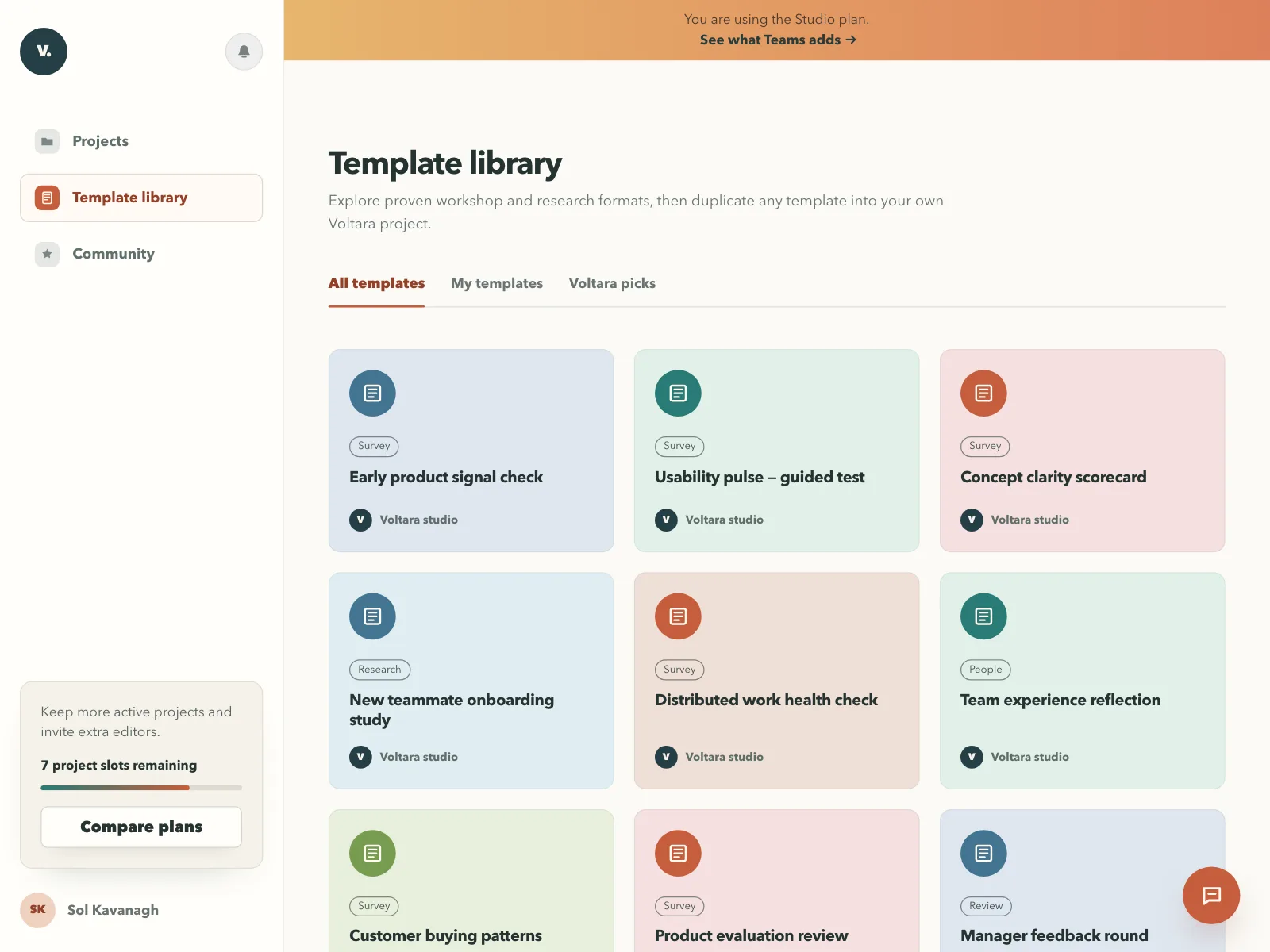Click the Product evaluation review icon
Screen dimensions: 1270x952
(678, 853)
